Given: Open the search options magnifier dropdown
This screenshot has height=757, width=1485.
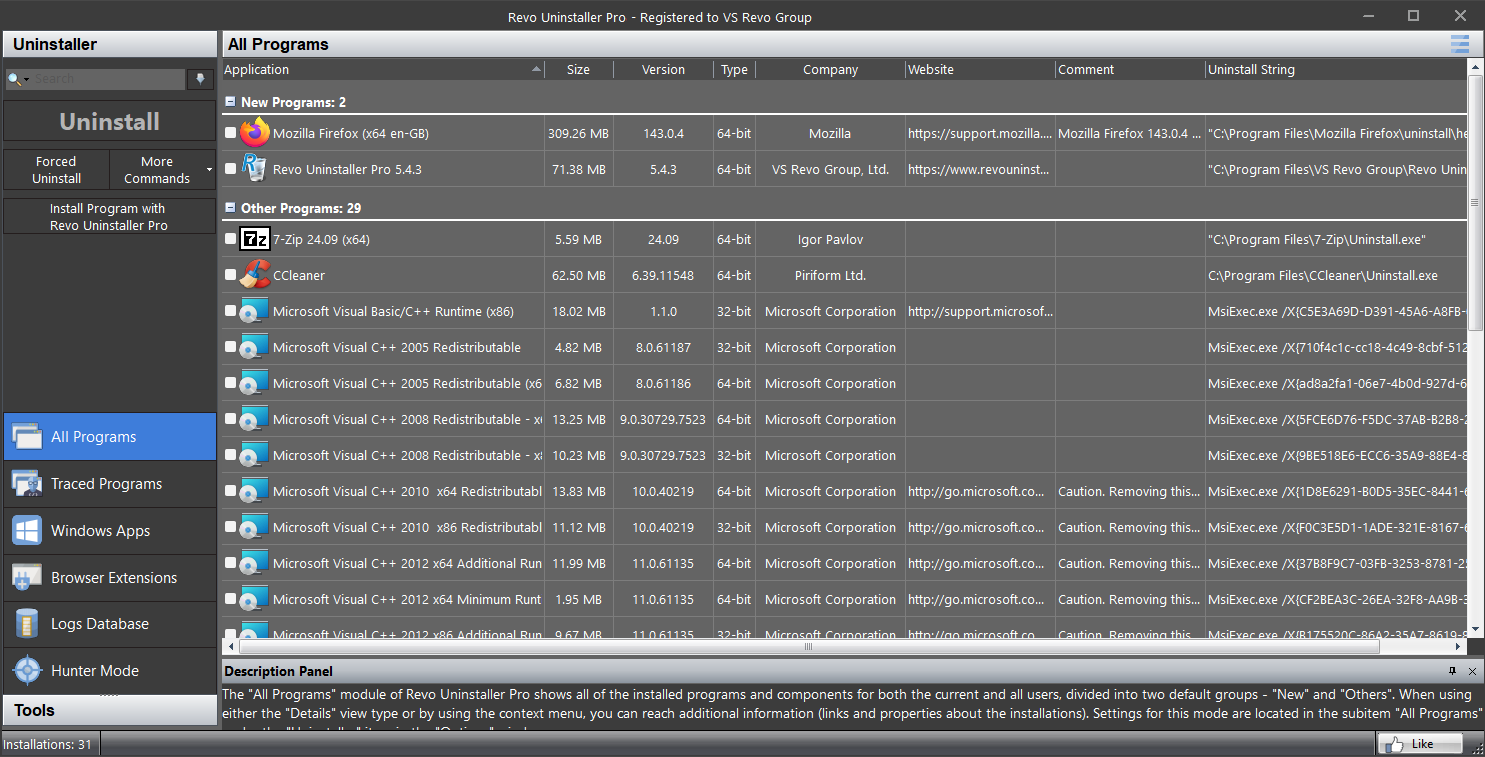Looking at the screenshot, I should coord(18,79).
